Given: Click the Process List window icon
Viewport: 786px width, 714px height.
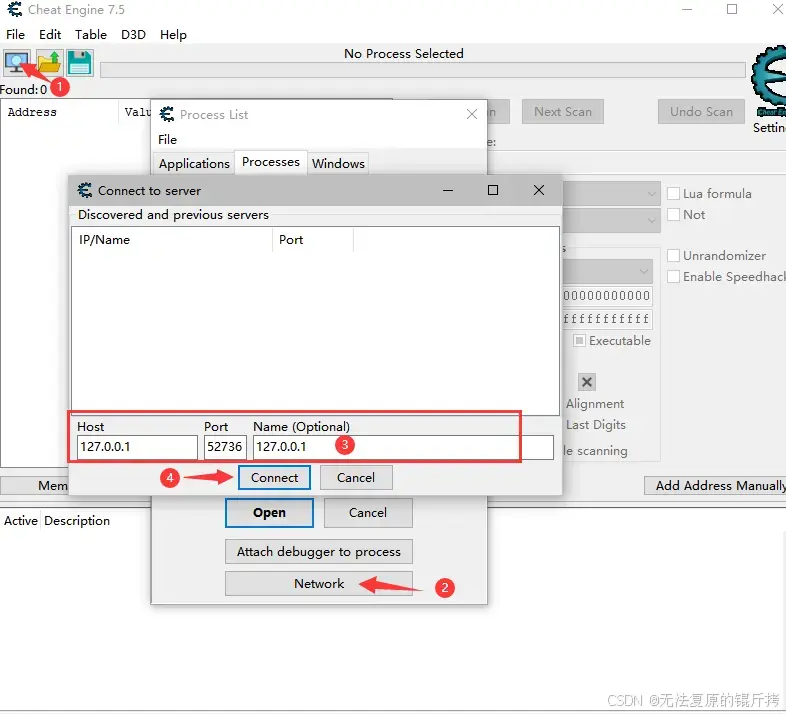Looking at the screenshot, I should pos(167,114).
